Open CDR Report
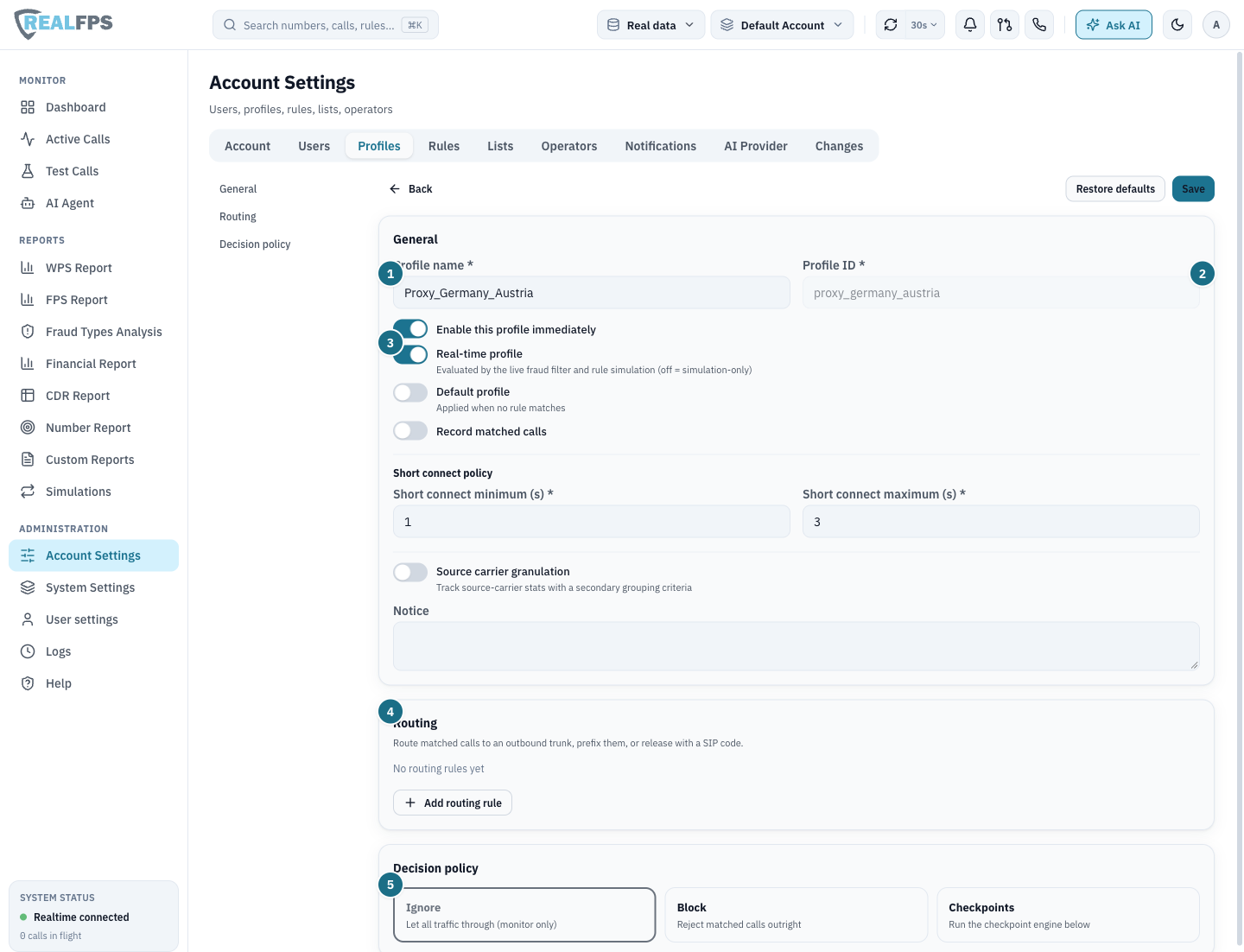1244x952 pixels. click(x=93, y=396)
